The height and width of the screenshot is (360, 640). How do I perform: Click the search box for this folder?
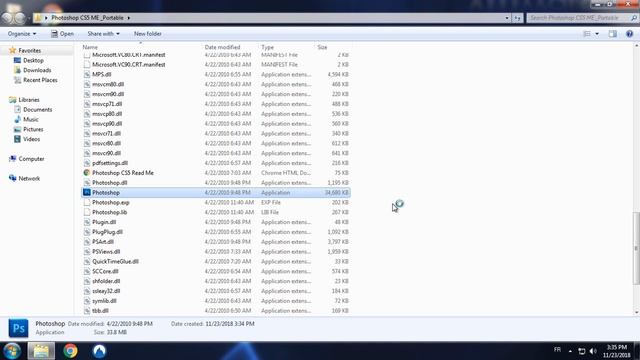click(x=582, y=18)
